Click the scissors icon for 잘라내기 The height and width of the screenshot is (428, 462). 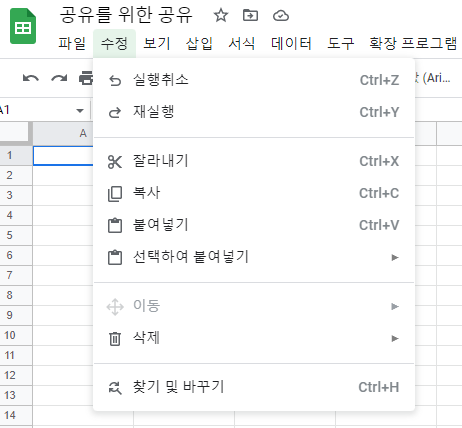115,162
